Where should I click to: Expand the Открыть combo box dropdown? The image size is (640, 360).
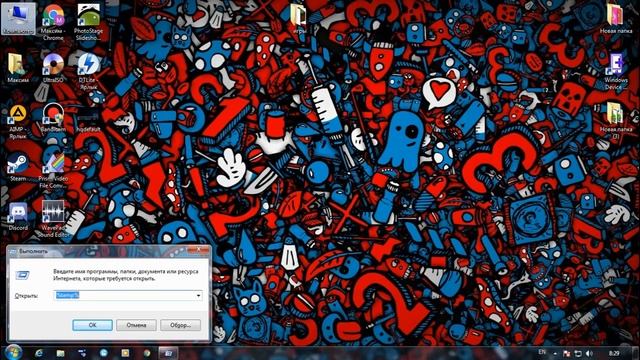point(198,296)
